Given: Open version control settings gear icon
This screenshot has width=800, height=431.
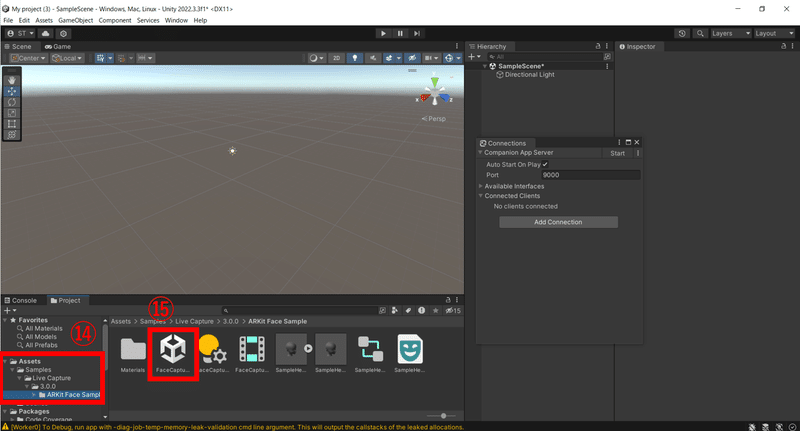Looking at the screenshot, I should click(x=63, y=33).
